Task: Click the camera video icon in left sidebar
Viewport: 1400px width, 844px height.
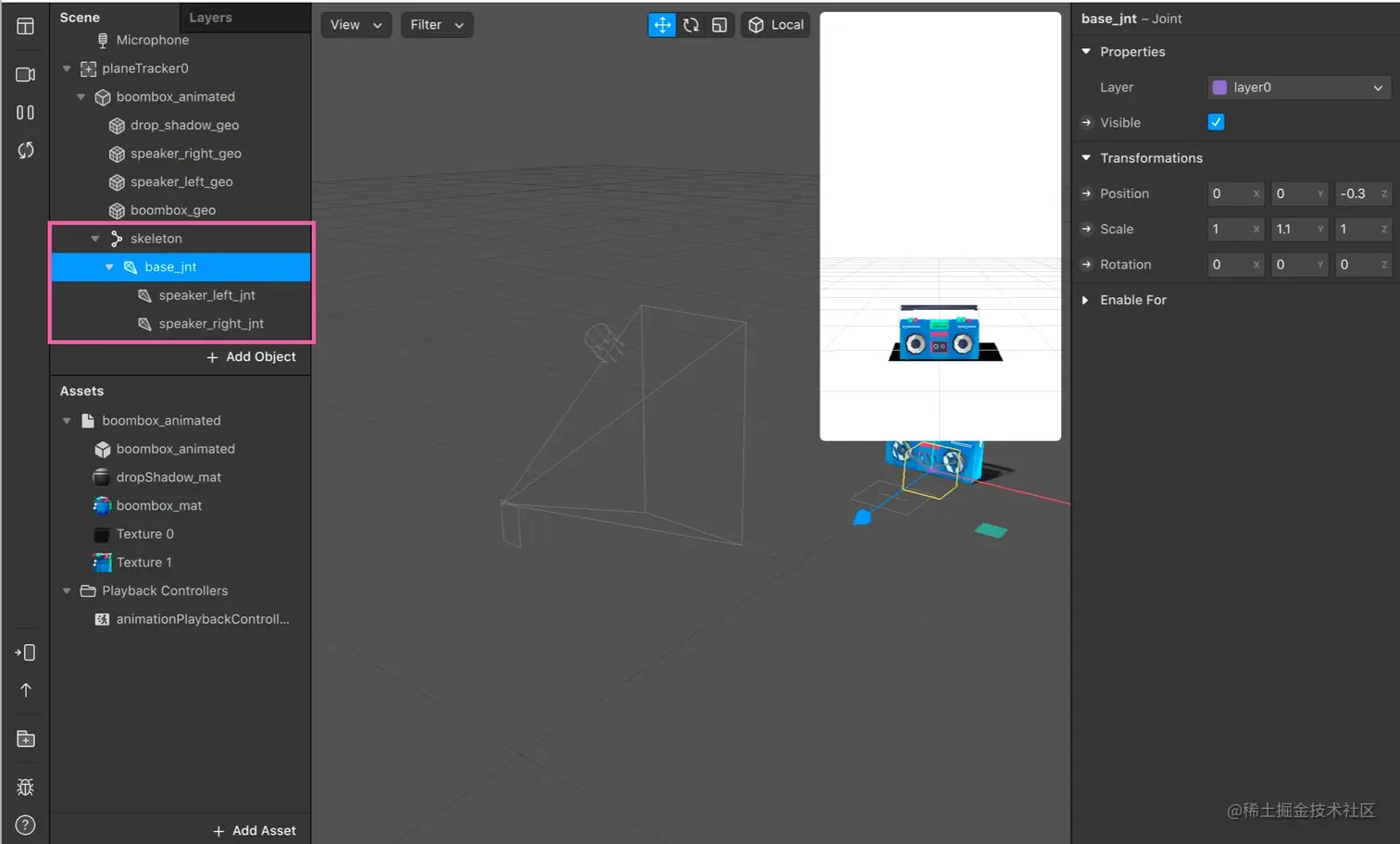Action: tap(25, 74)
